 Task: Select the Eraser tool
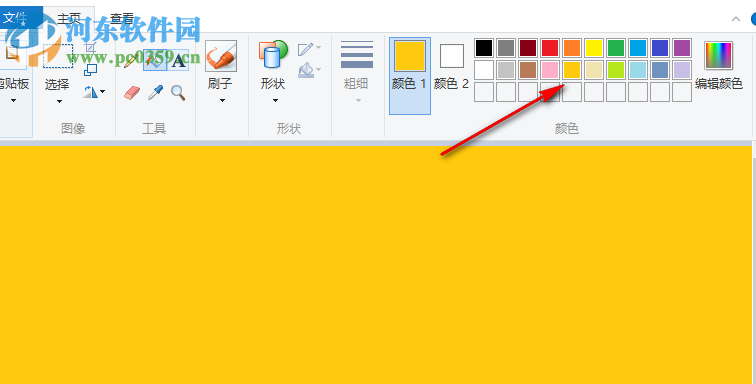132,93
